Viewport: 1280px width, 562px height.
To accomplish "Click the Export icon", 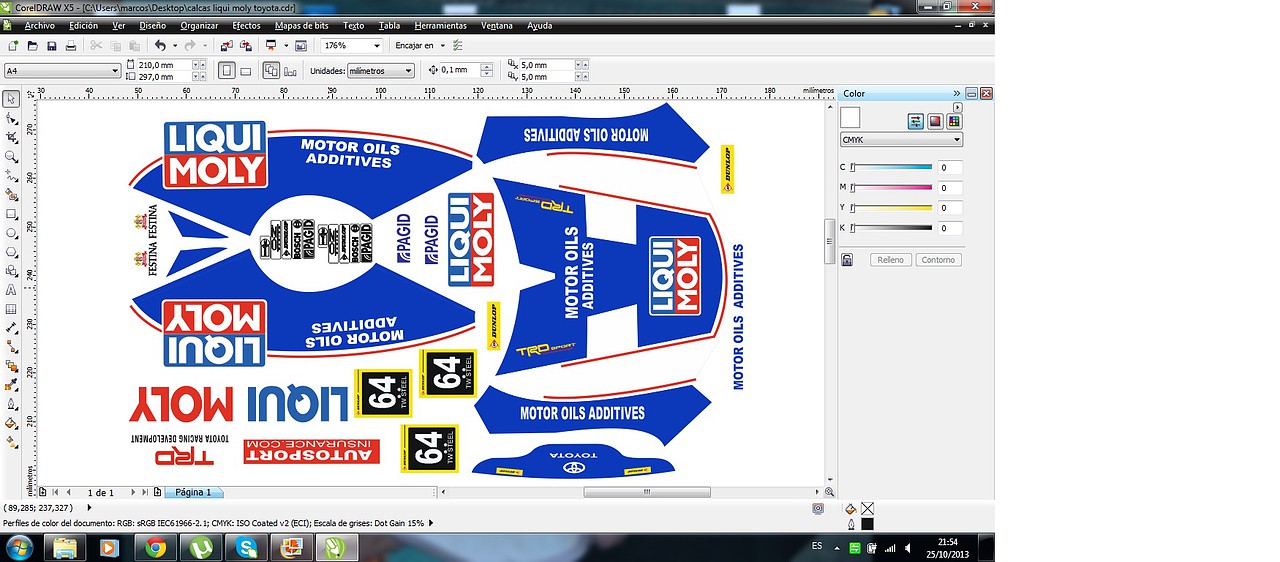I will (245, 46).
